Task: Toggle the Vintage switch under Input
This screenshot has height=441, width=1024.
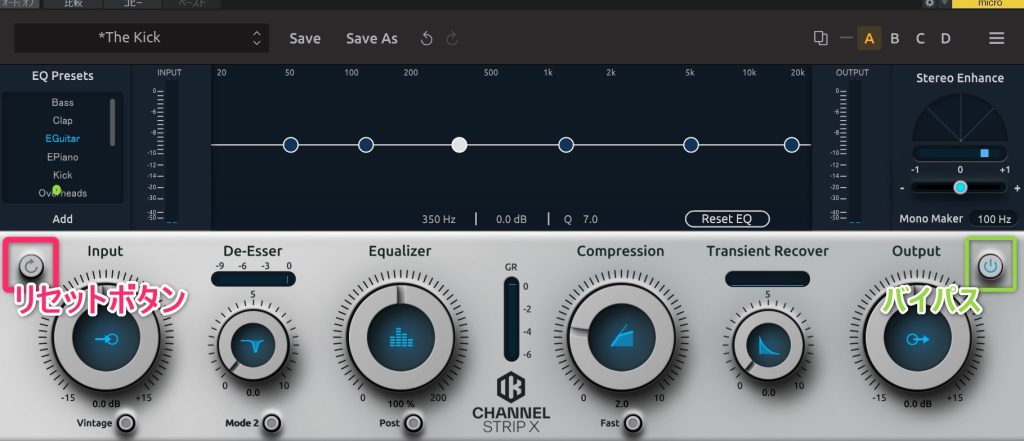Action: [126, 424]
